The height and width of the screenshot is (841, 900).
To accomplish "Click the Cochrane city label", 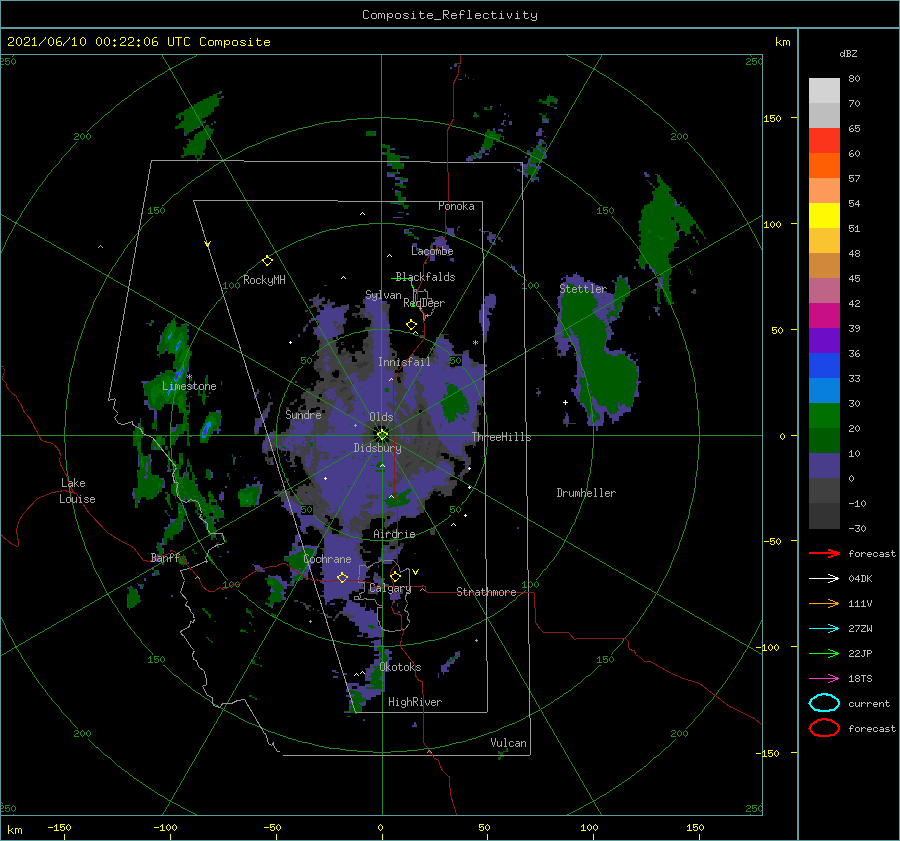I will [x=327, y=559].
